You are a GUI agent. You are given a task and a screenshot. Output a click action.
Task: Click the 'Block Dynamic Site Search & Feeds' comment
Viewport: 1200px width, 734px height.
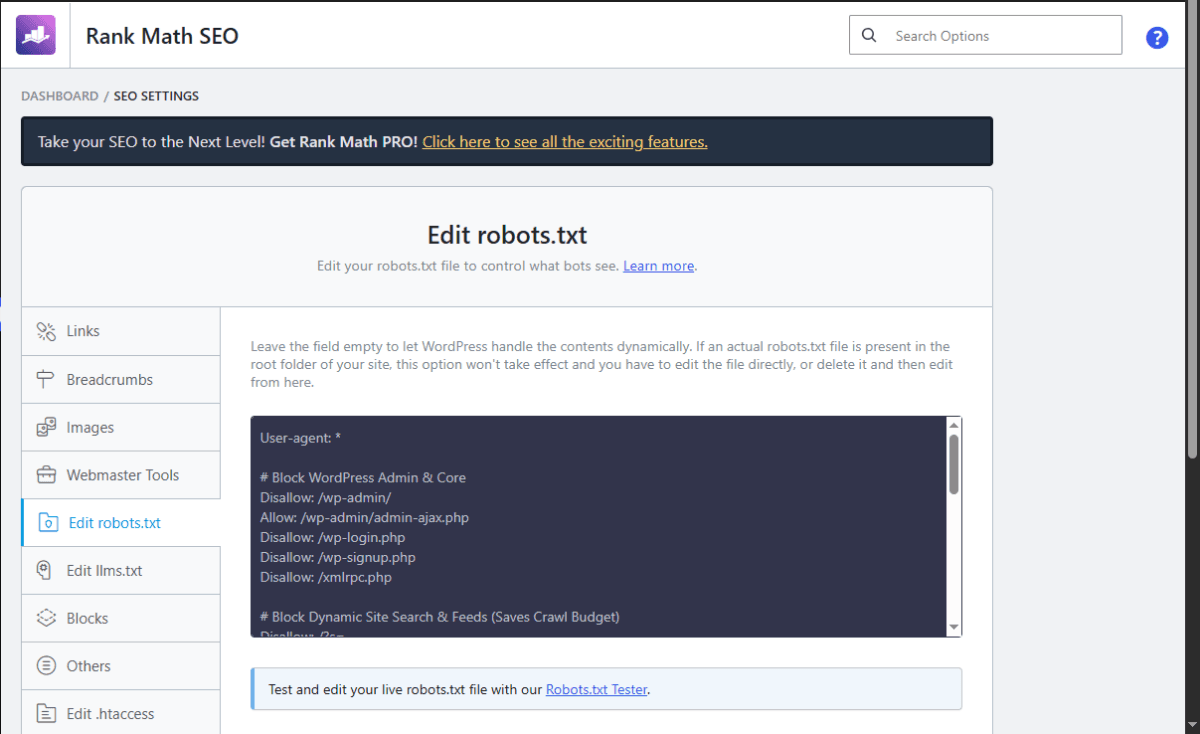(x=440, y=617)
